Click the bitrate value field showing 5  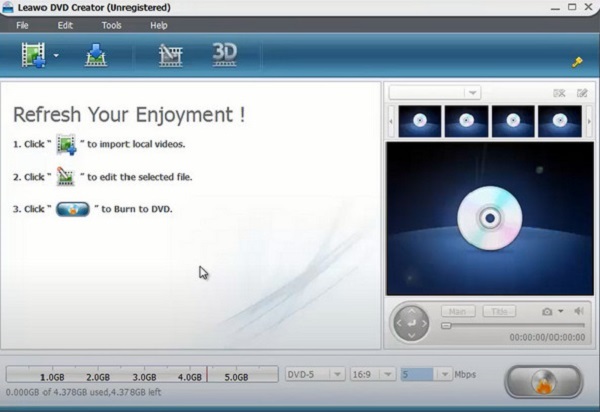pyautogui.click(x=417, y=374)
